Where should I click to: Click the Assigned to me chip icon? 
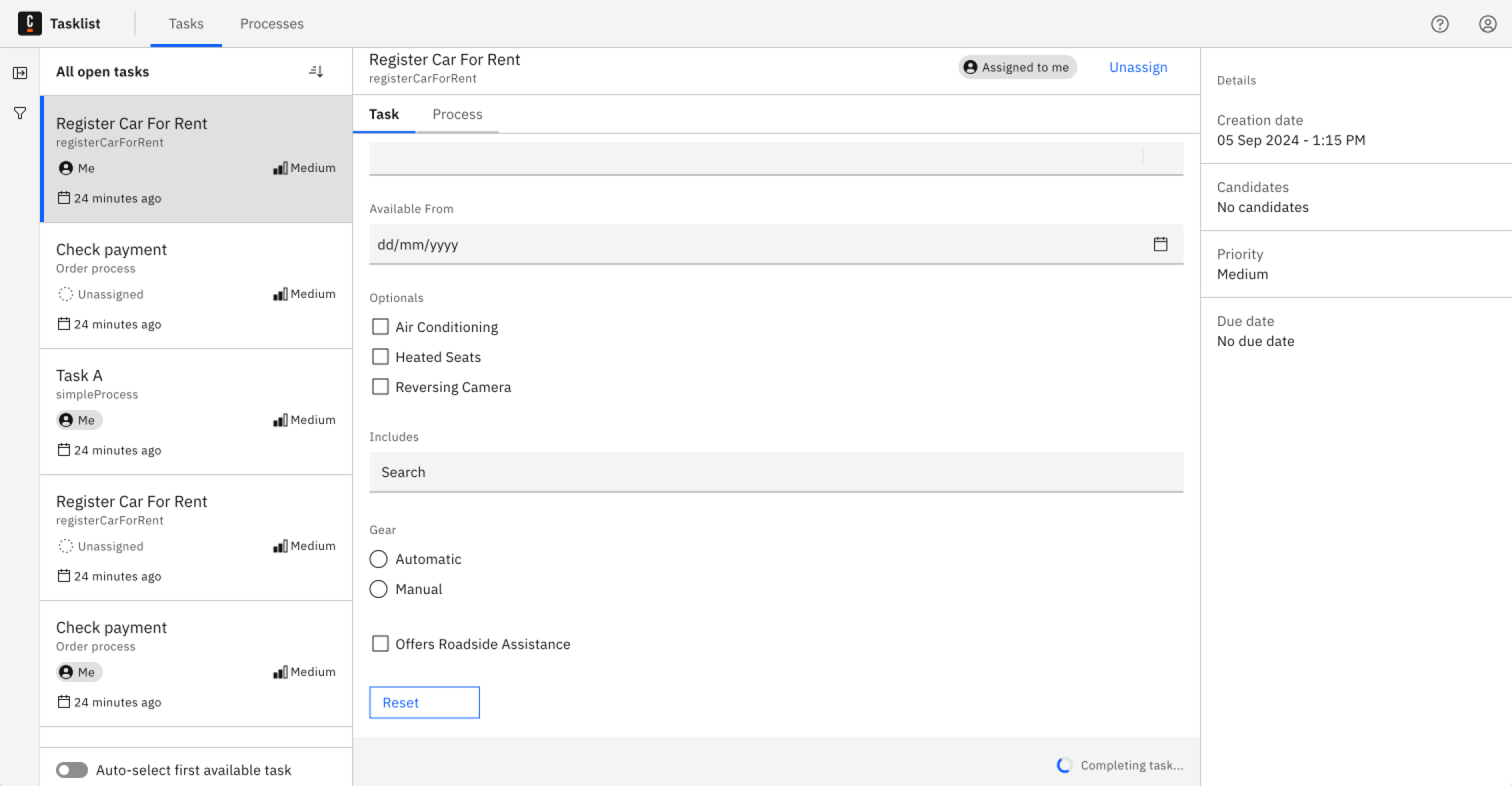[971, 67]
